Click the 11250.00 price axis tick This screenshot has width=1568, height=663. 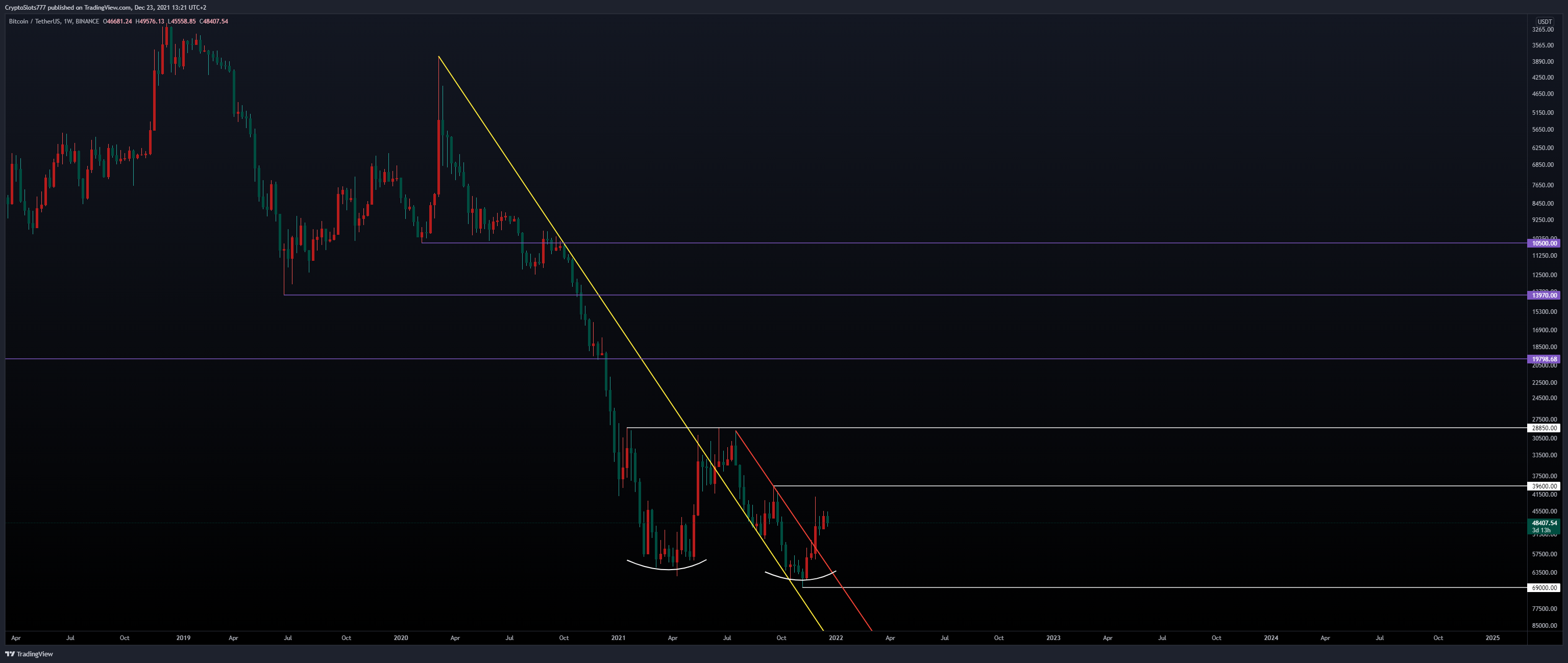pos(1544,256)
